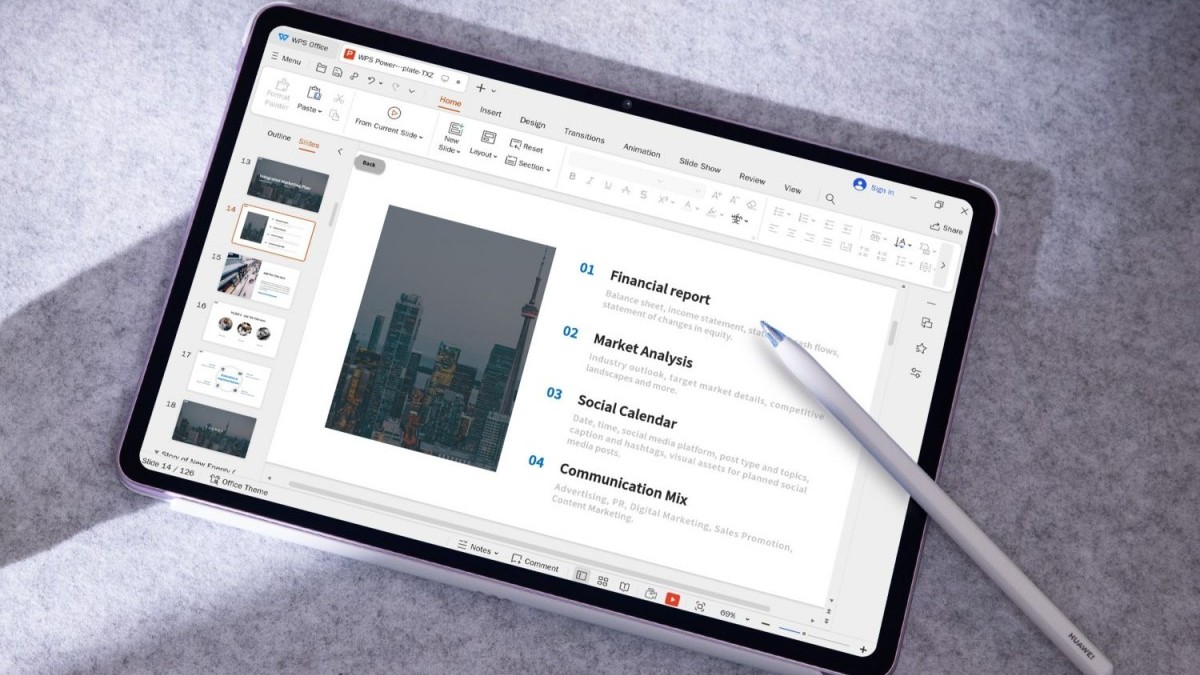
Task: Click the fit-slide-to-window icon
Action: 699,607
